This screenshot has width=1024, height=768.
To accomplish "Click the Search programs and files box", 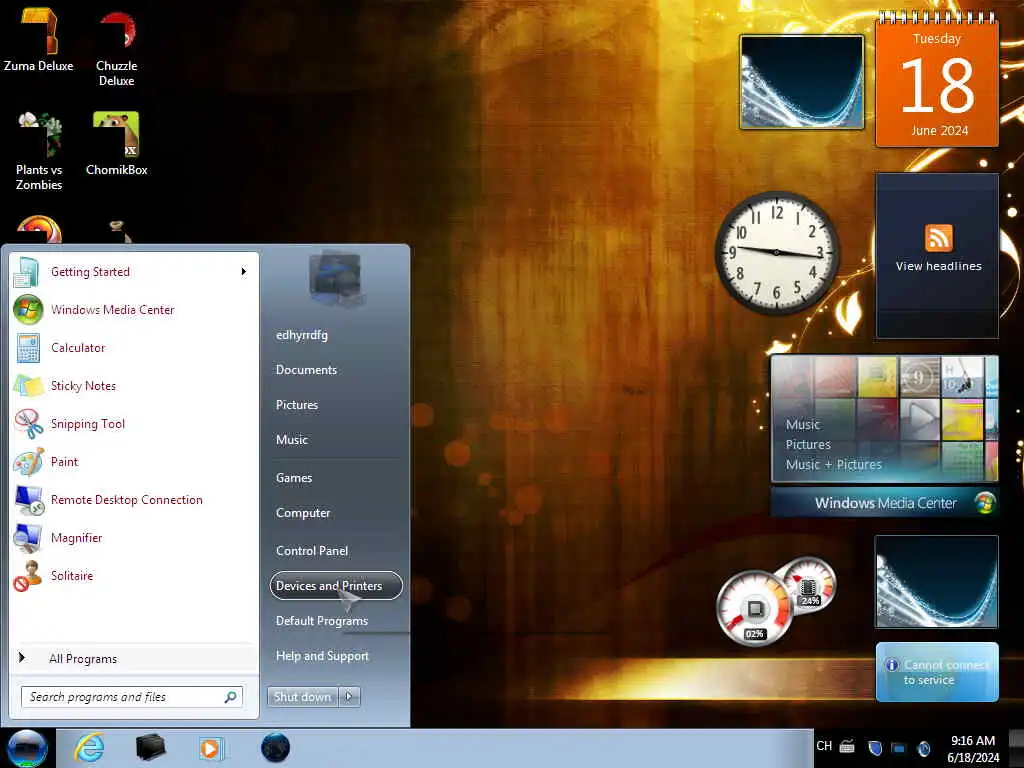I will coord(132,697).
